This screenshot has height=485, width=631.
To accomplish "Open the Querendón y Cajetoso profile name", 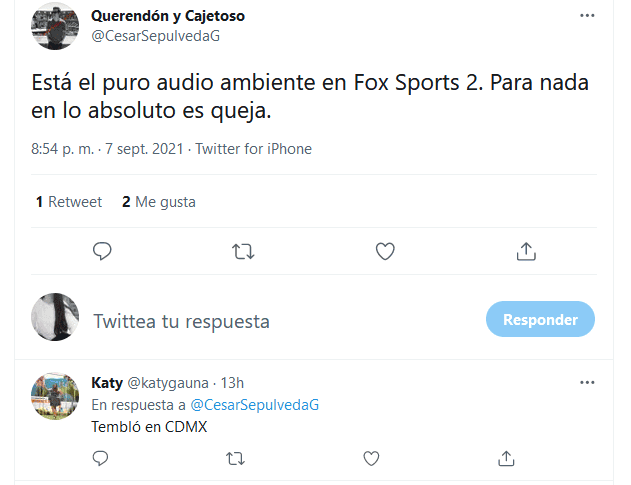I will [x=168, y=16].
